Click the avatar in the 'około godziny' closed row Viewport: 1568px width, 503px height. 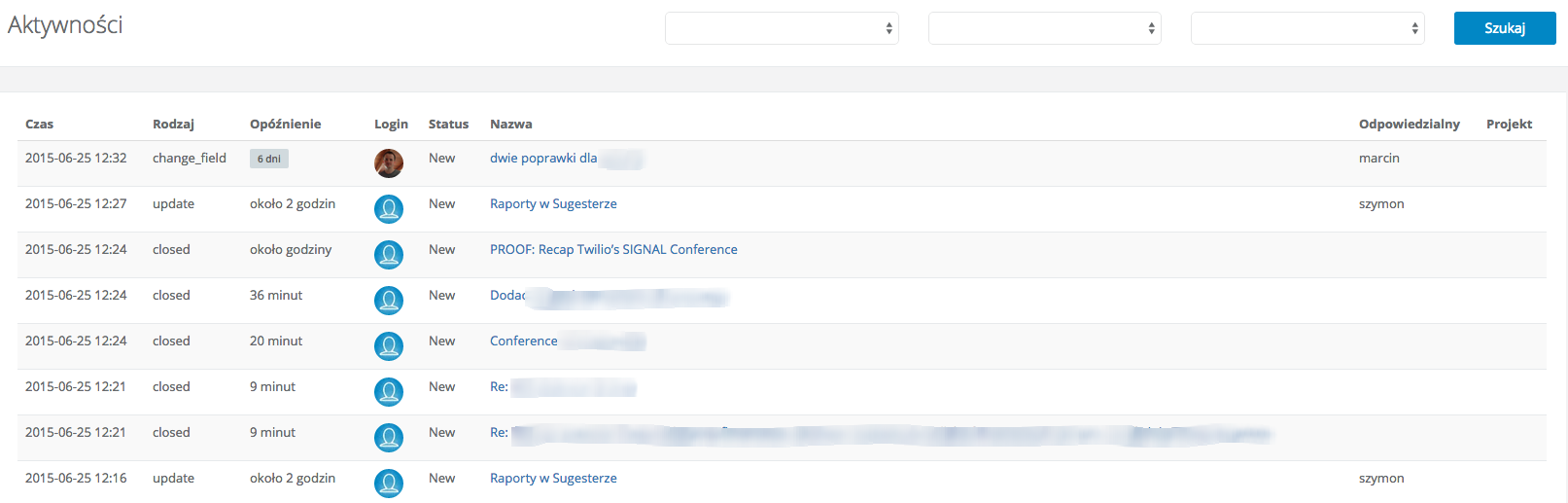click(389, 255)
